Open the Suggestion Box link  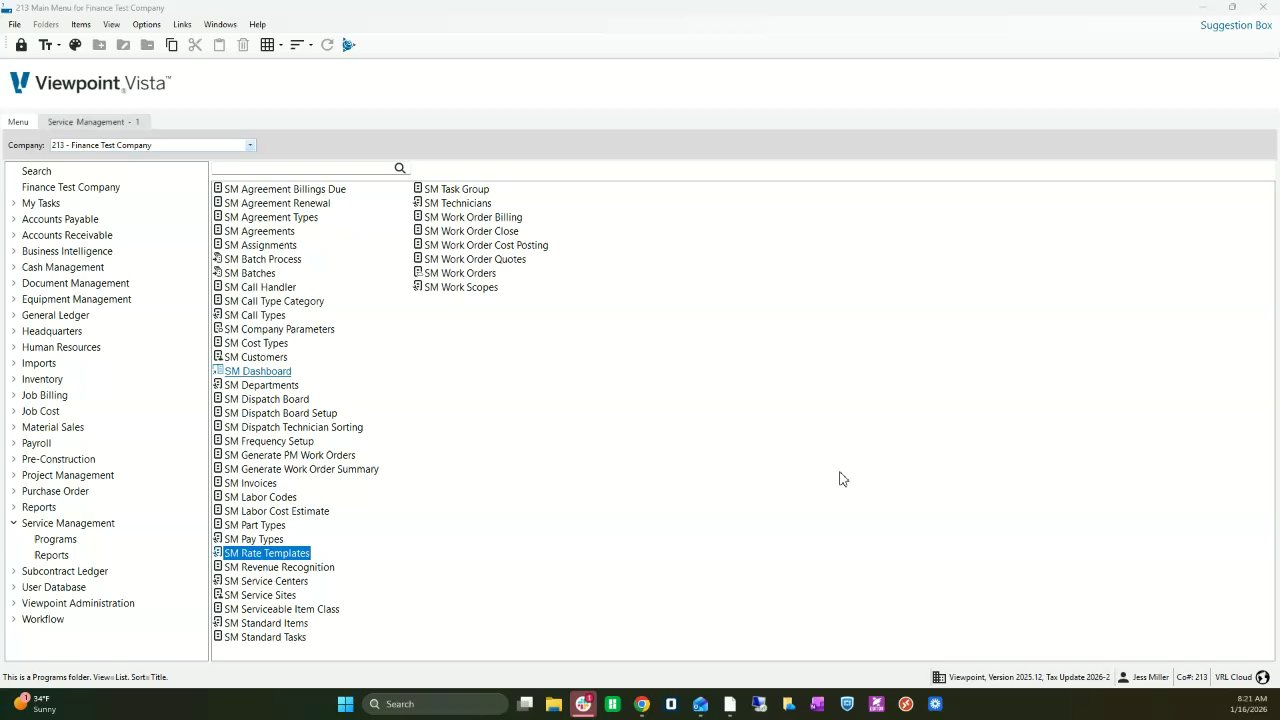click(1236, 25)
